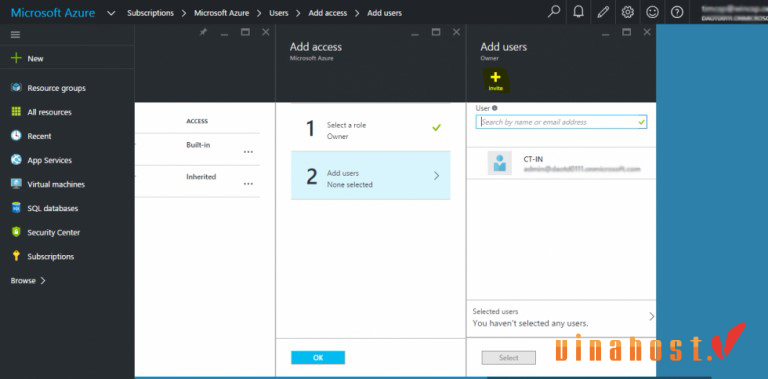
Task: Close the Add access blade
Action: click(456, 32)
